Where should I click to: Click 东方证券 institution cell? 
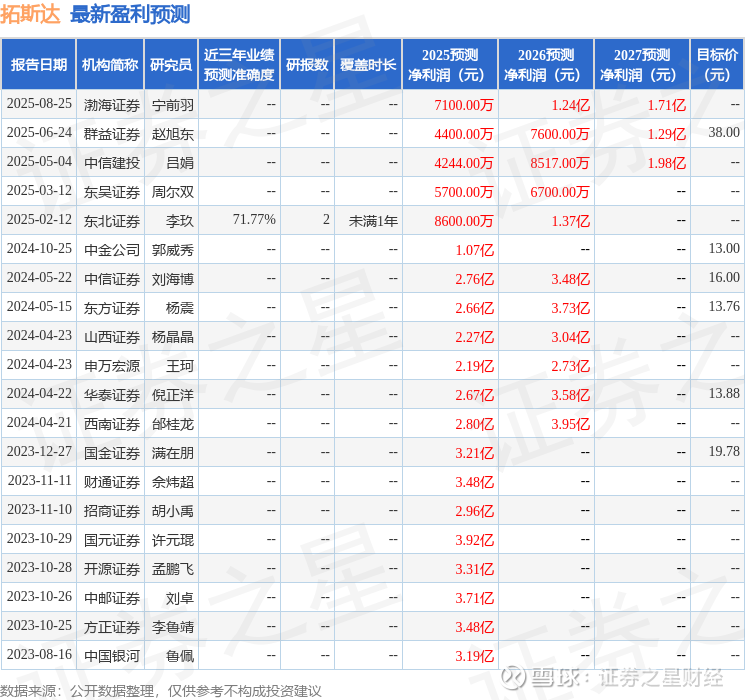112,308
